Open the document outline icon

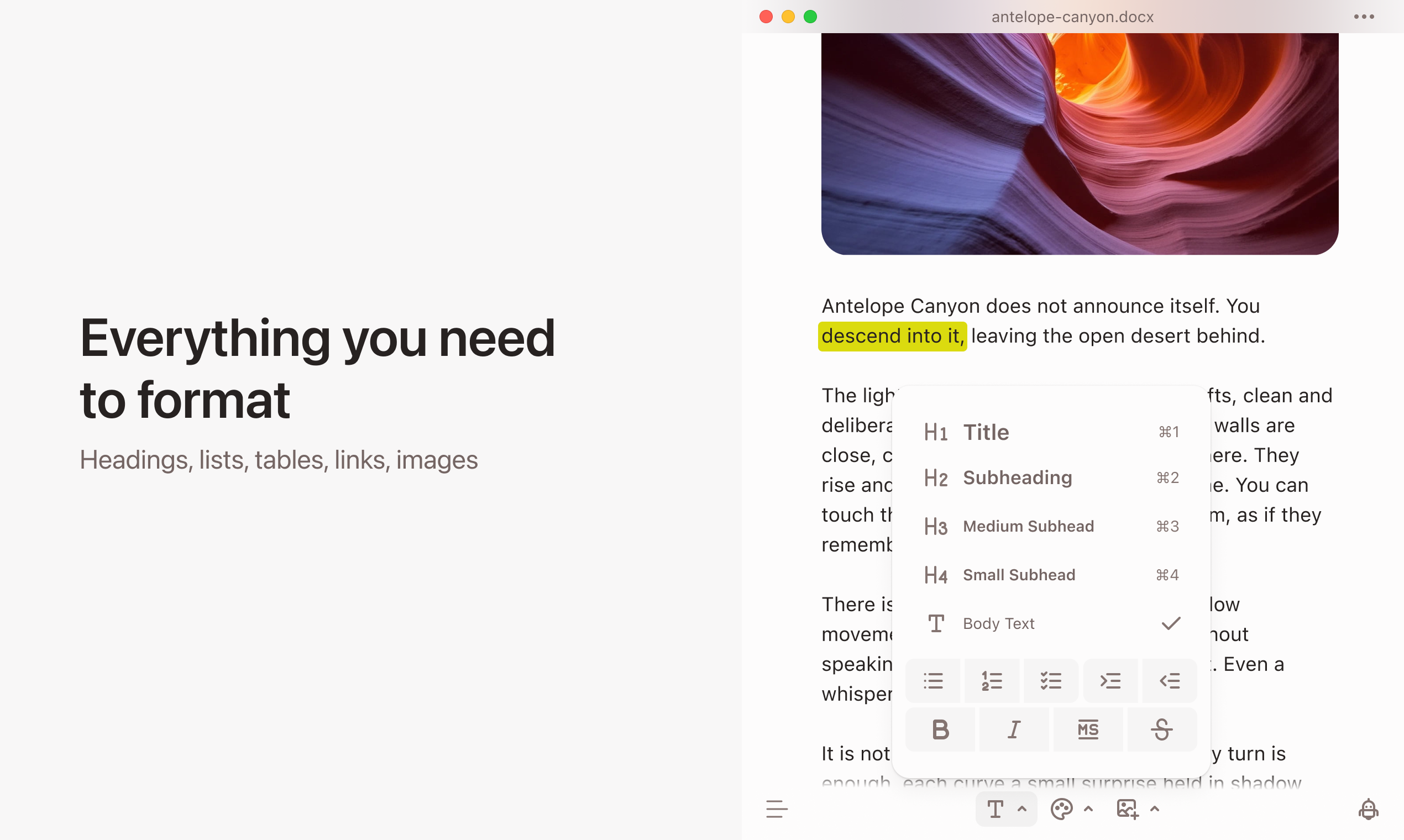coord(777,809)
